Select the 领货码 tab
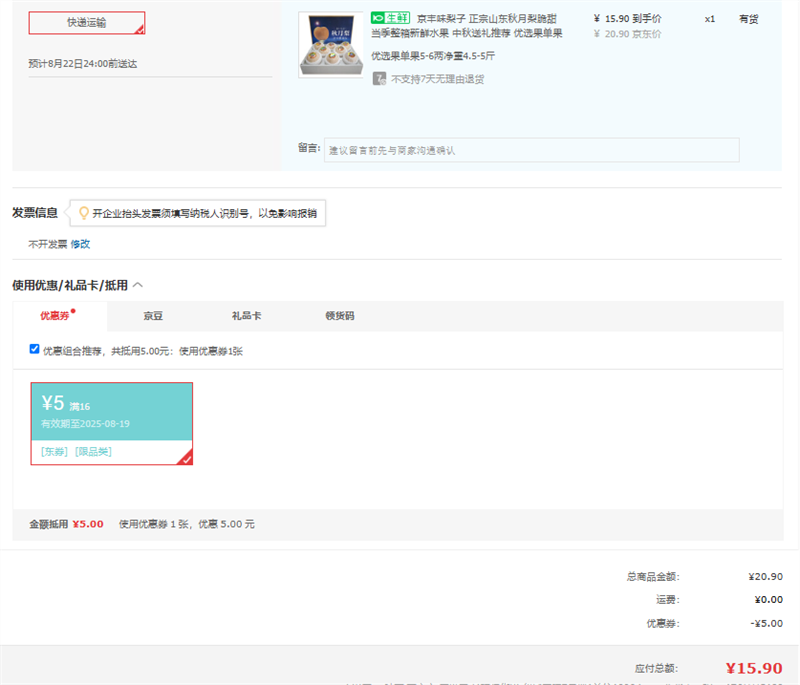Image resolution: width=800 pixels, height=685 pixels. click(339, 316)
